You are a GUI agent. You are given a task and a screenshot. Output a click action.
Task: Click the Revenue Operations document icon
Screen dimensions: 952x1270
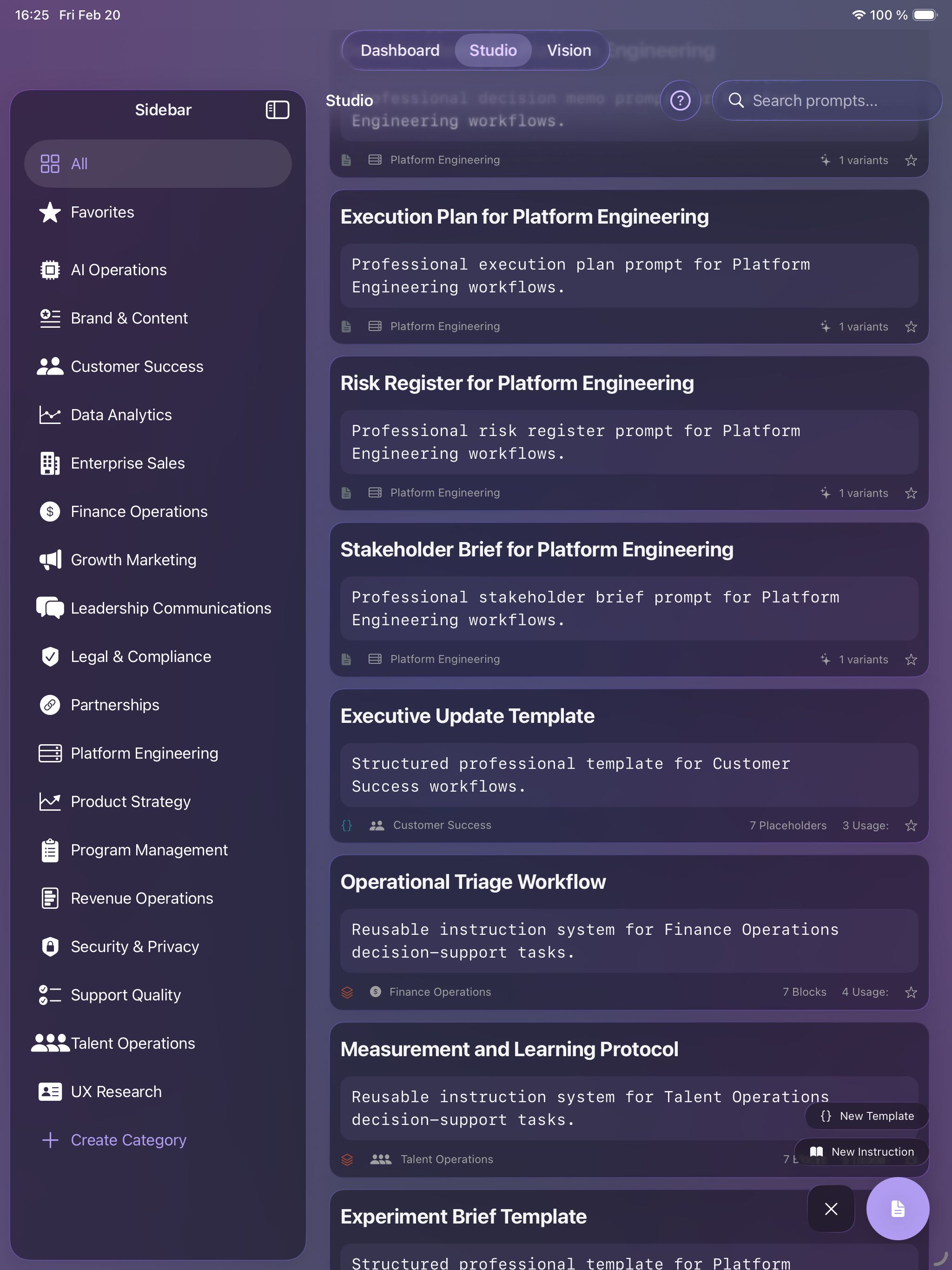50,898
